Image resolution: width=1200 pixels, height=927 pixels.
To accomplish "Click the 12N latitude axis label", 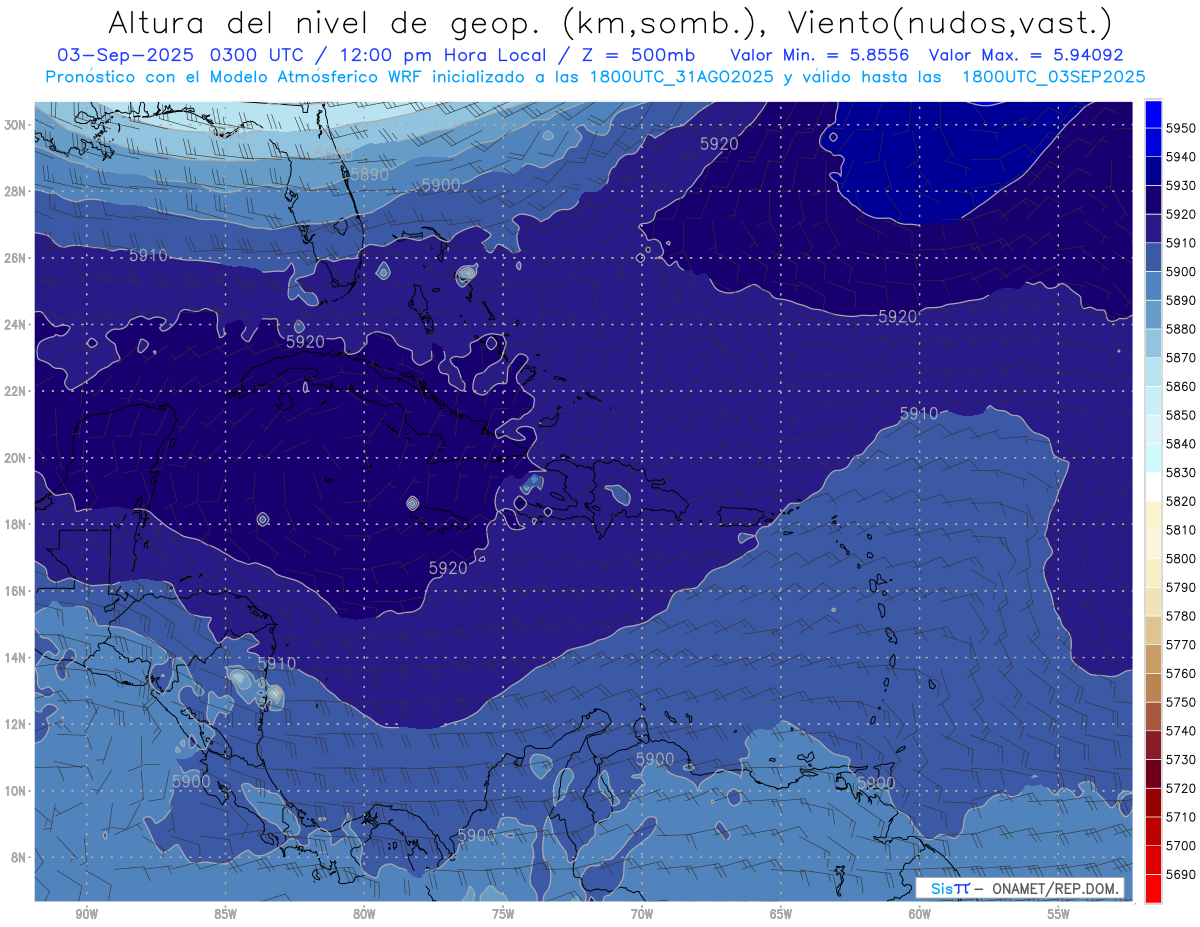I will pyautogui.click(x=15, y=724).
